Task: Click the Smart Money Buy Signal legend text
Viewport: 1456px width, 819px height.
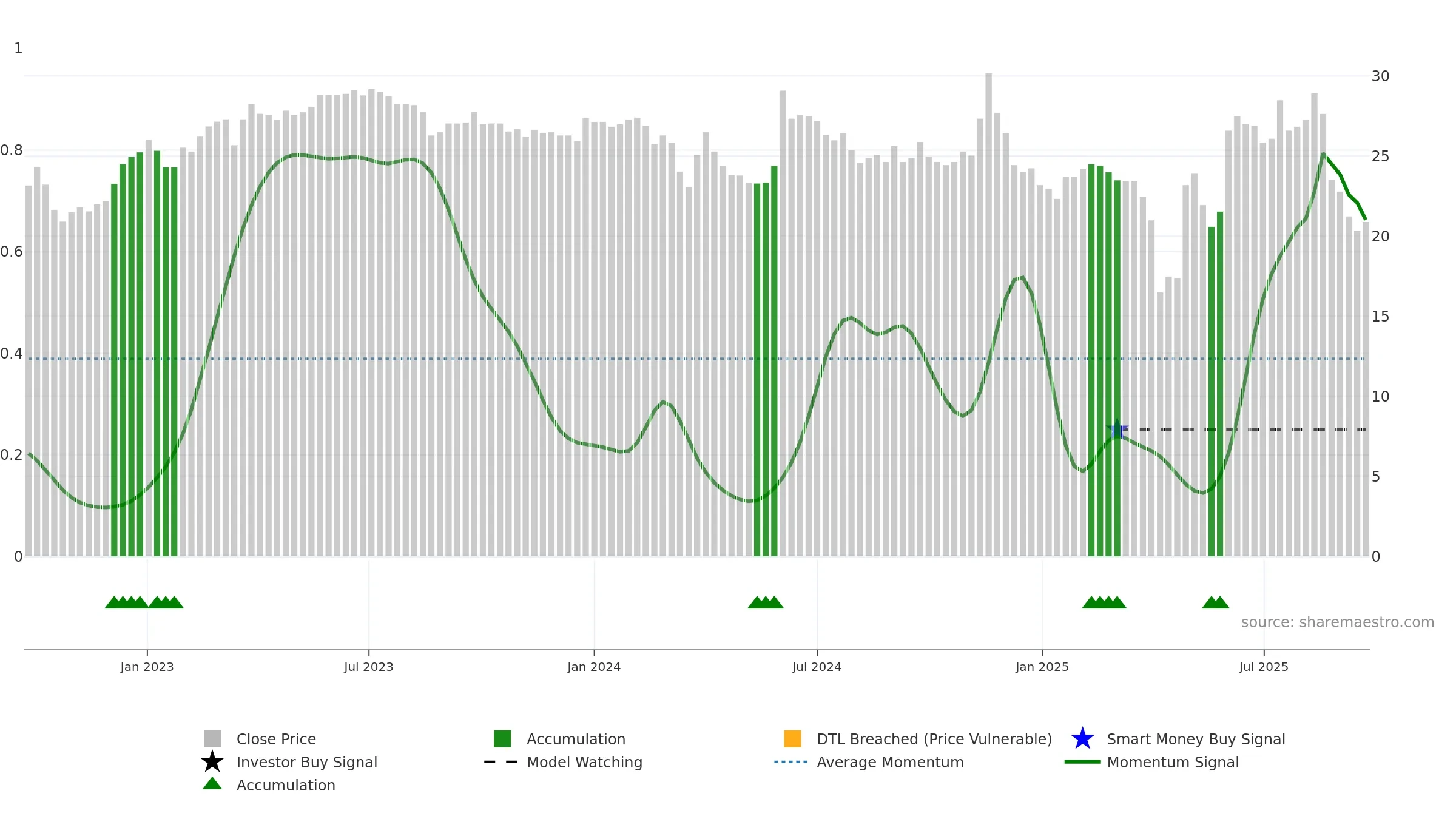Action: coord(1196,740)
